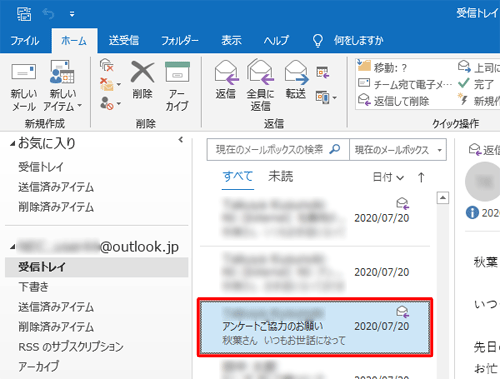Select 受信トレイ under the outlook.jp account
Screen dimensions: 500x379
[97, 267]
